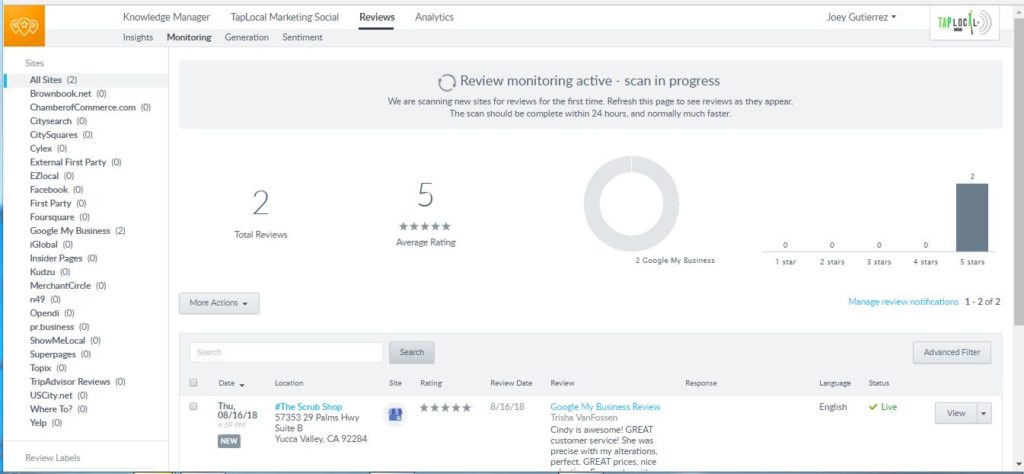Filter by Yelp site
The height and width of the screenshot is (474, 1024).
click(x=46, y=422)
